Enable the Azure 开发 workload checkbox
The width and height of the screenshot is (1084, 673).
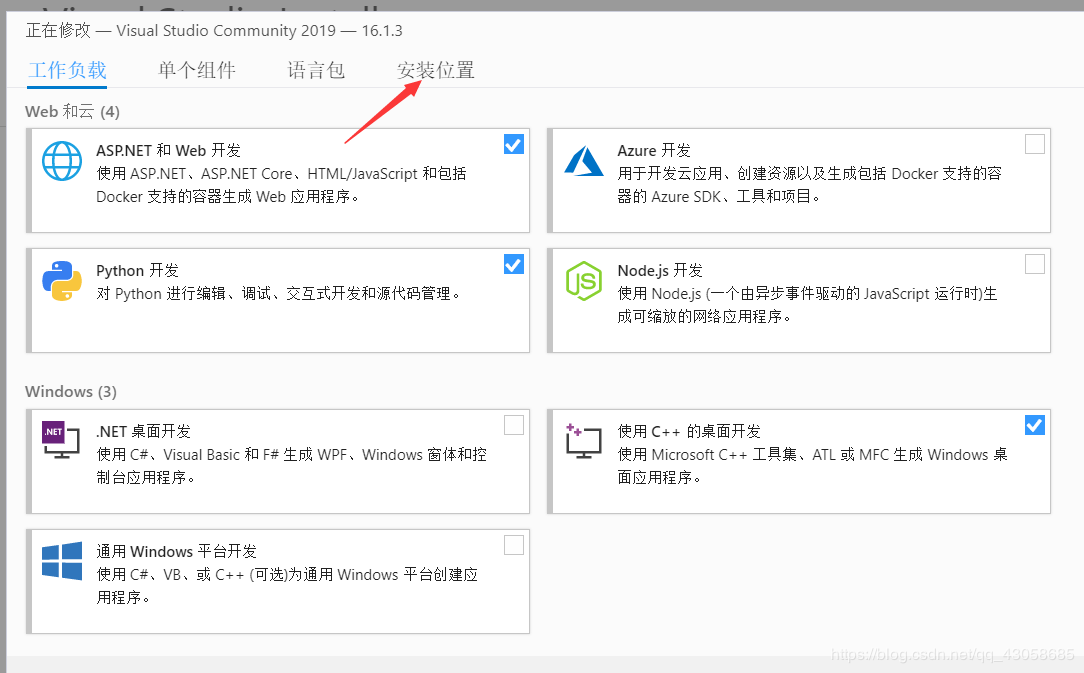[x=1035, y=144]
